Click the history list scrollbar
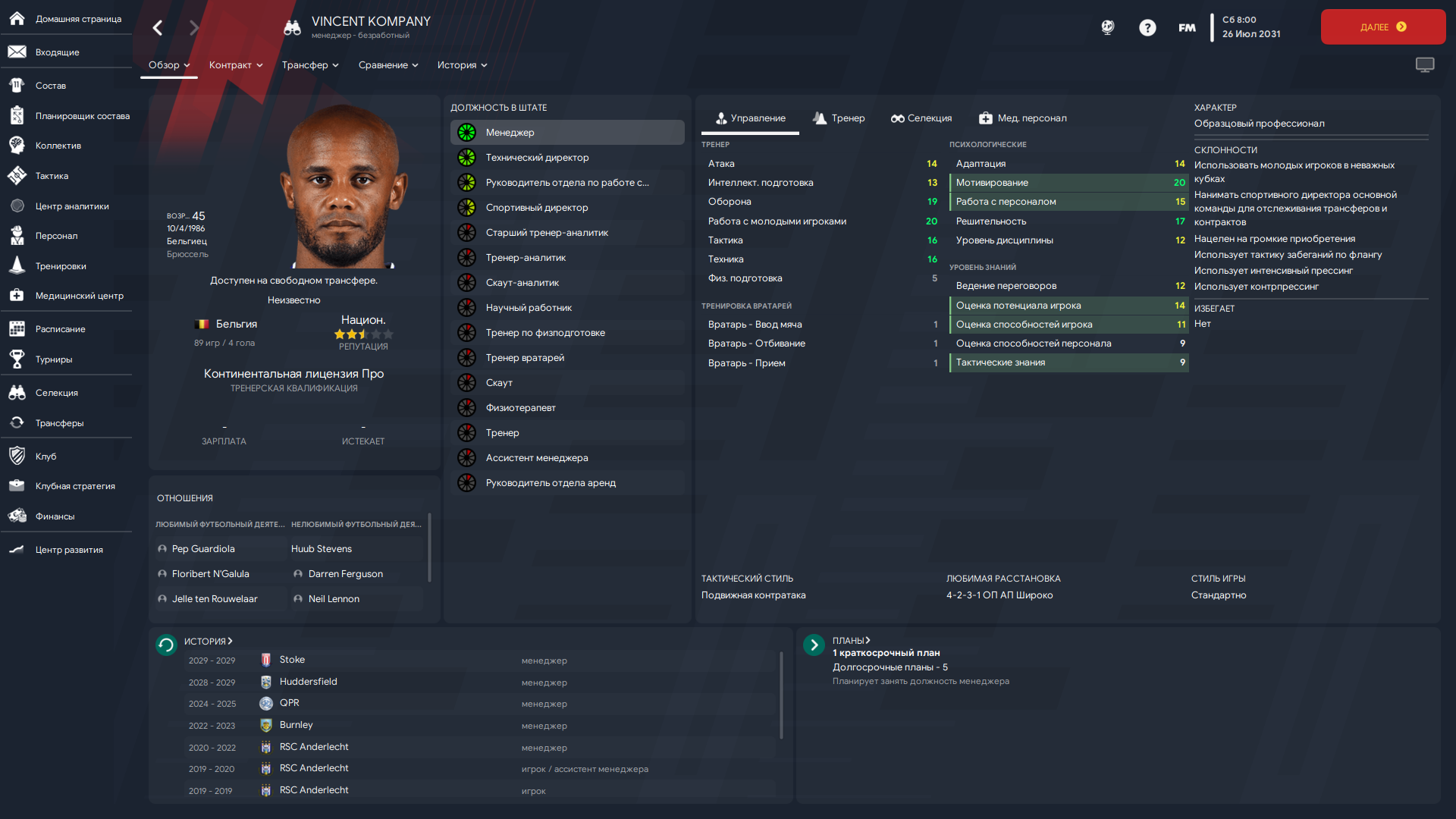The height and width of the screenshot is (819, 1456). [x=781, y=695]
